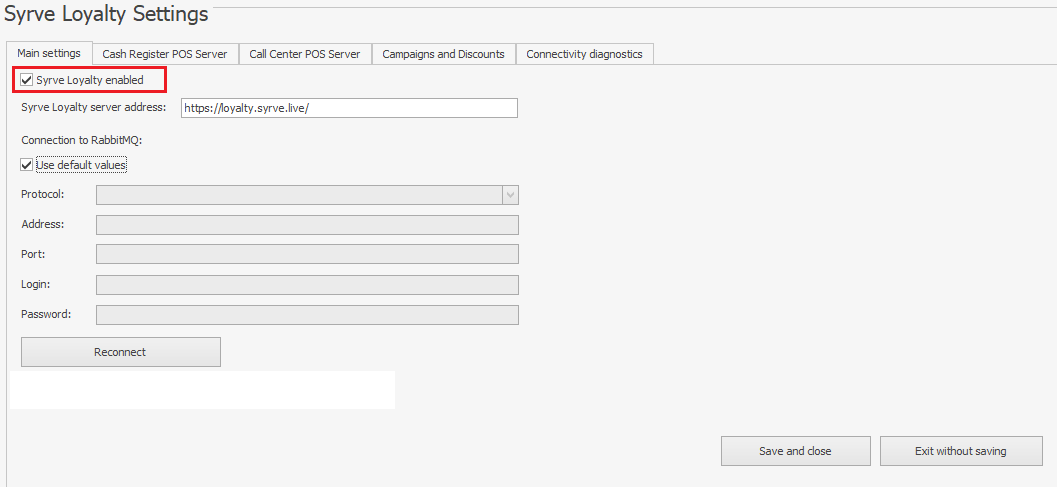The height and width of the screenshot is (487, 1057).
Task: Switch to the Main settings tab
Action: (x=49, y=53)
